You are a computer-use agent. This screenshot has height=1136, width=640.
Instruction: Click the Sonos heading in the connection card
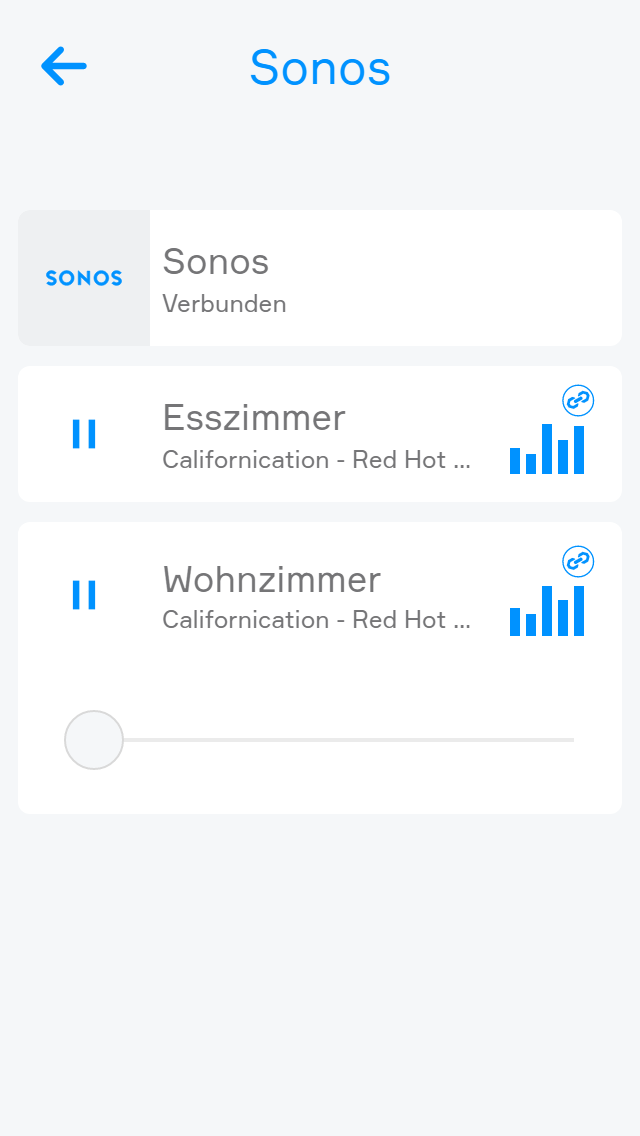pyautogui.click(x=216, y=261)
